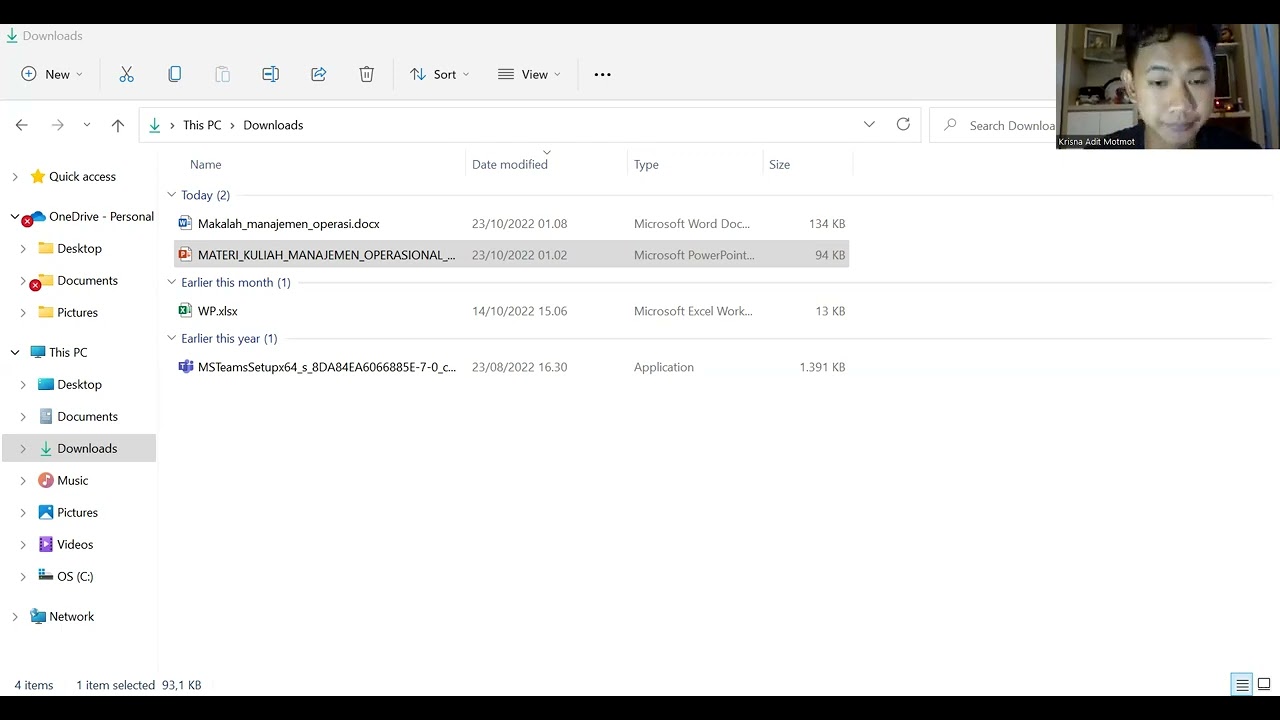Expand the OS (C:) tree node chevron
The width and height of the screenshot is (1280, 720).
[23, 577]
